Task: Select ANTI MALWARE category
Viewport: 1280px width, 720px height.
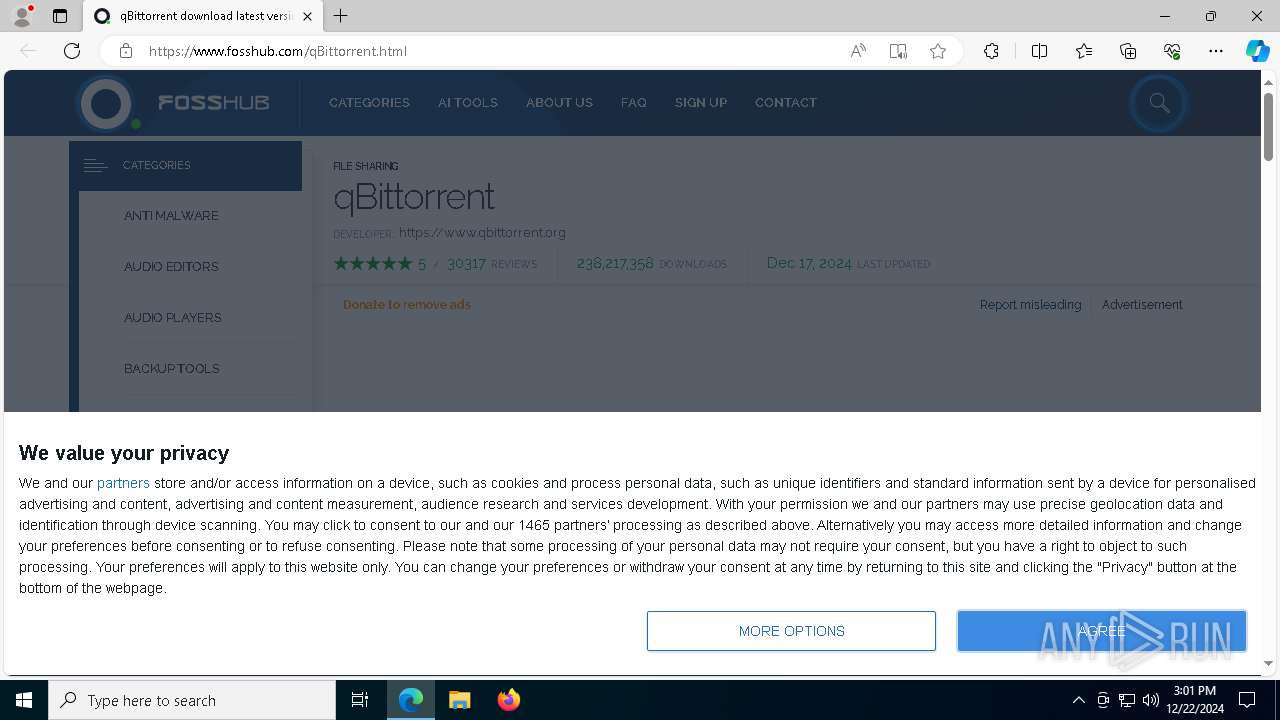Action: pos(171,216)
